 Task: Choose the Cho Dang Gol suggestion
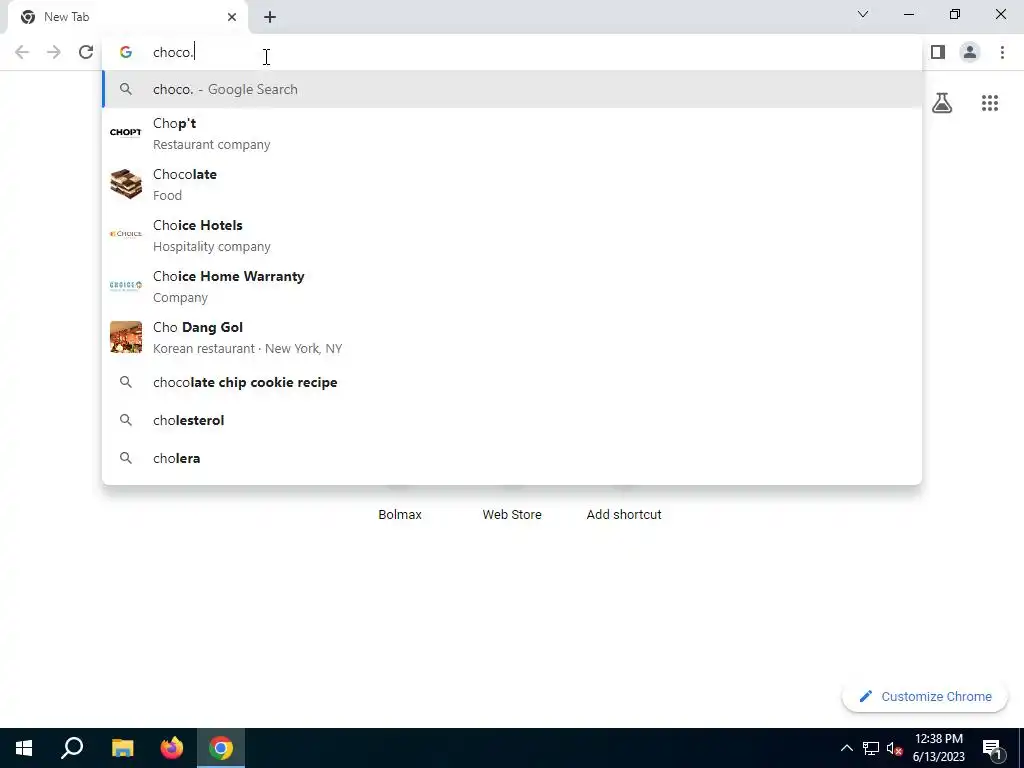pos(512,338)
